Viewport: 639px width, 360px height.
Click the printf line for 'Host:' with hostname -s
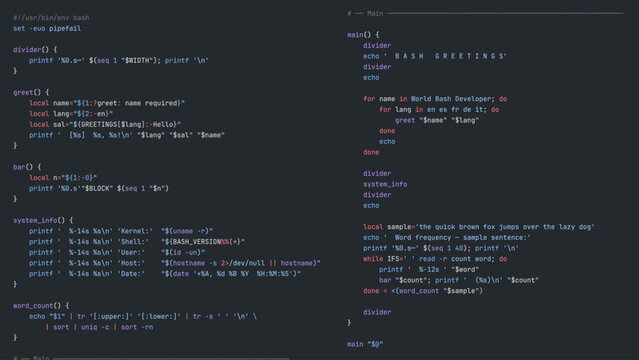pyautogui.click(x=175, y=263)
